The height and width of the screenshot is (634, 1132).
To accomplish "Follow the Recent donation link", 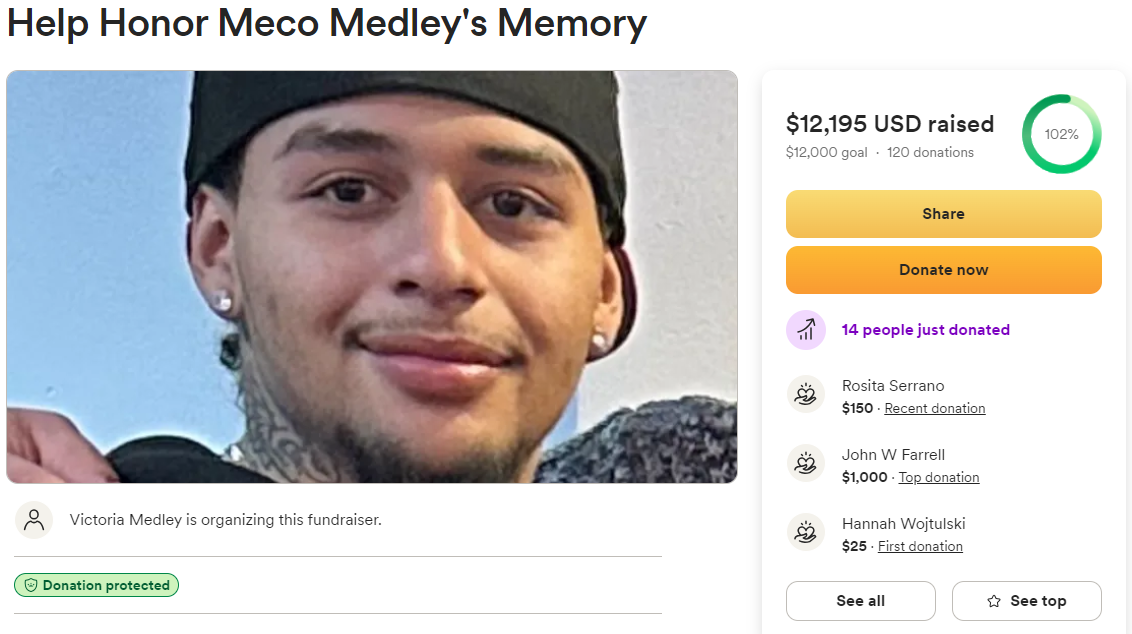I will pos(935,408).
